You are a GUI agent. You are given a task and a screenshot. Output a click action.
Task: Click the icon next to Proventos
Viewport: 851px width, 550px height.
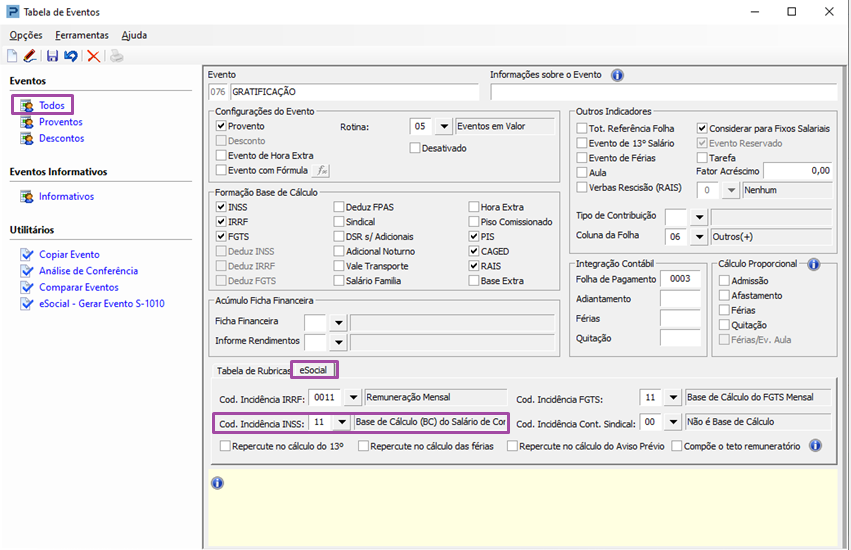27,122
